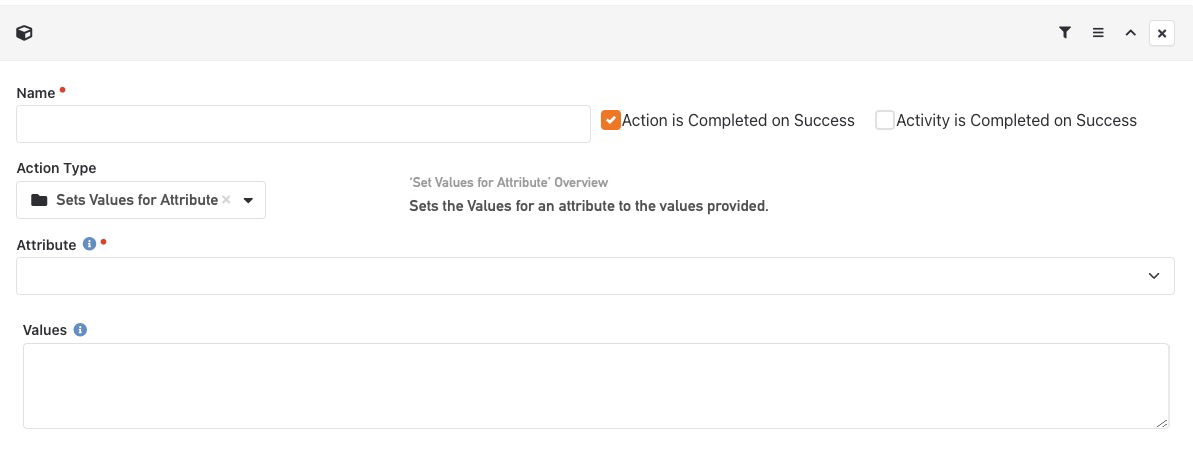
Task: Click the Activity is Completed on Success label
Action: tap(1016, 120)
